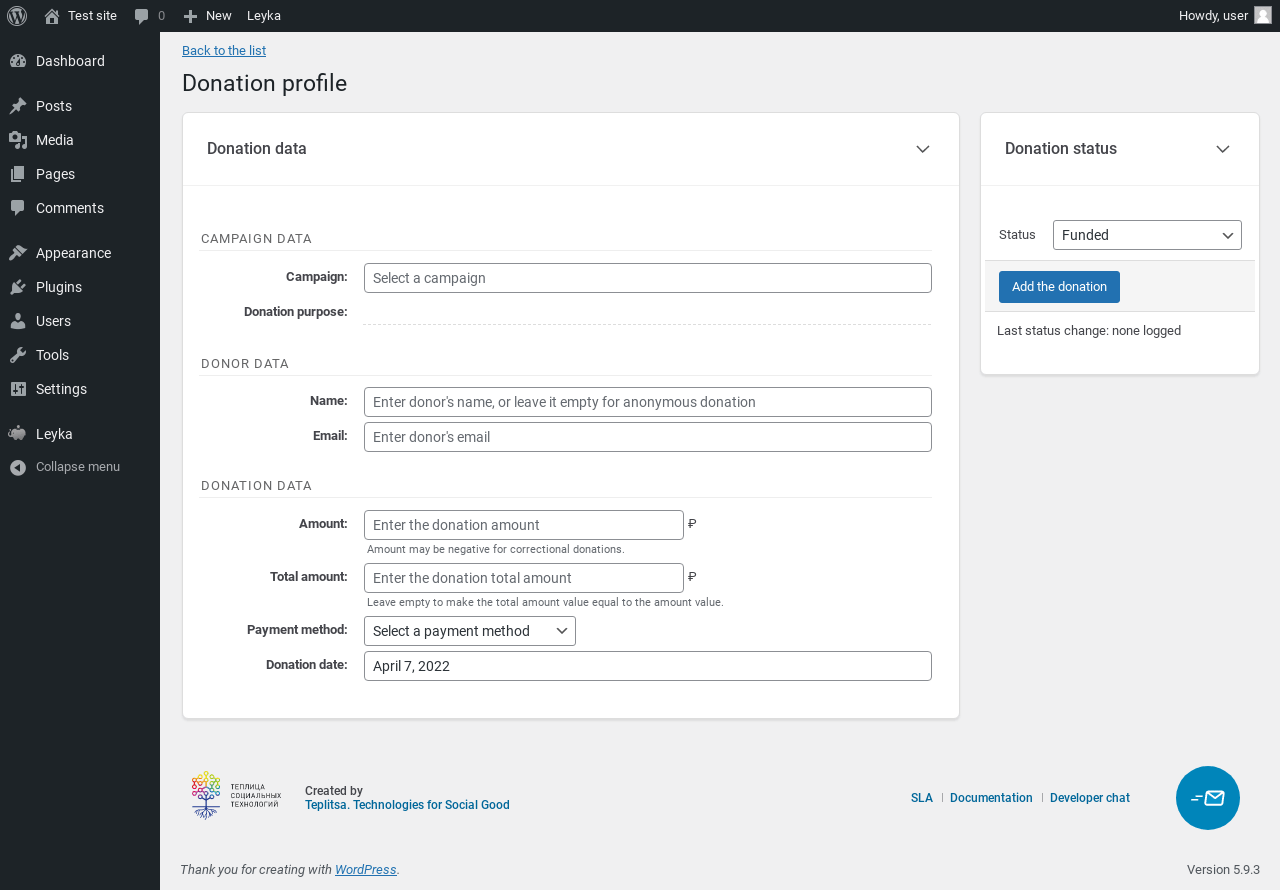Open the payment method dropdown
1280x890 pixels.
(x=469, y=631)
